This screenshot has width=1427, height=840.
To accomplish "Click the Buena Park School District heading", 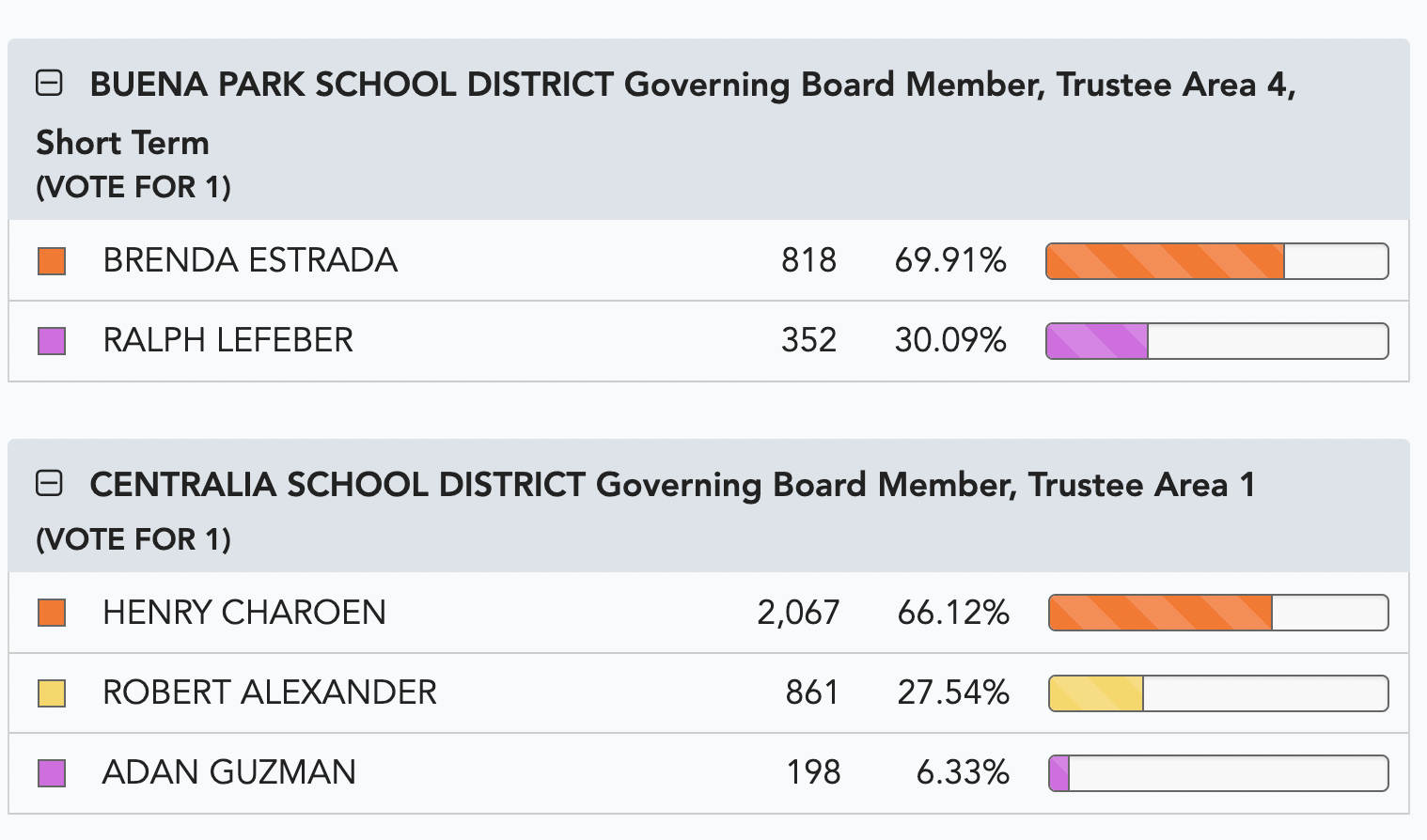I will coord(666,113).
